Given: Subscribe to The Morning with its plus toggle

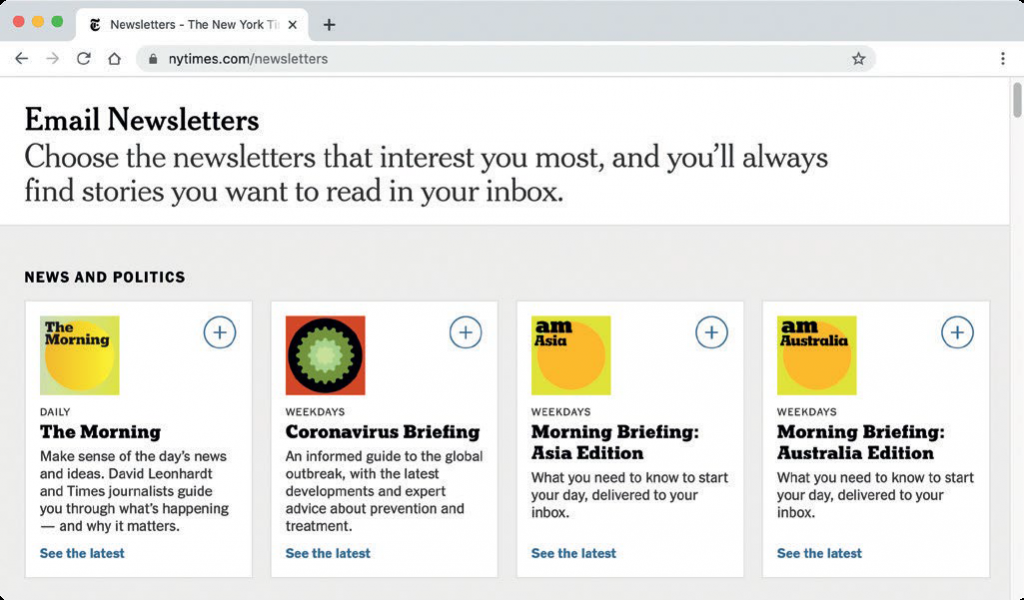Looking at the screenshot, I should [x=220, y=332].
